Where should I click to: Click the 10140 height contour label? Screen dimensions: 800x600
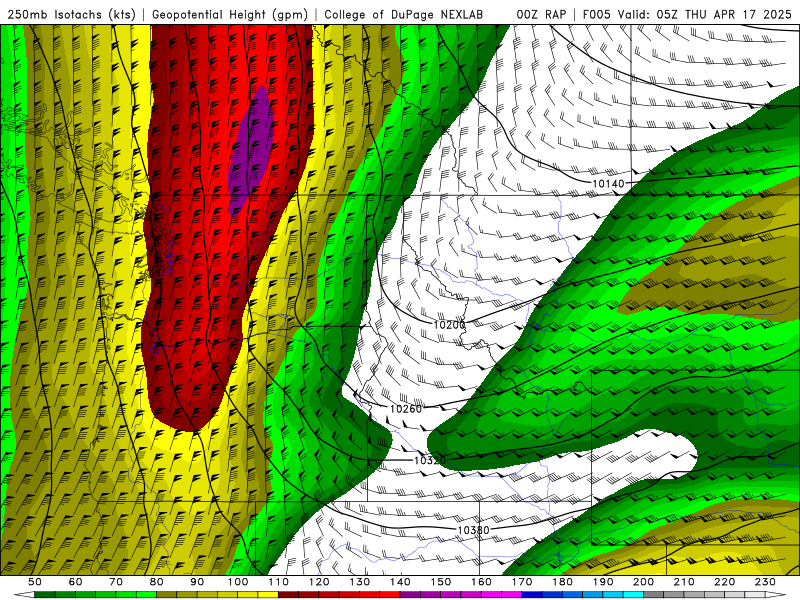click(608, 183)
